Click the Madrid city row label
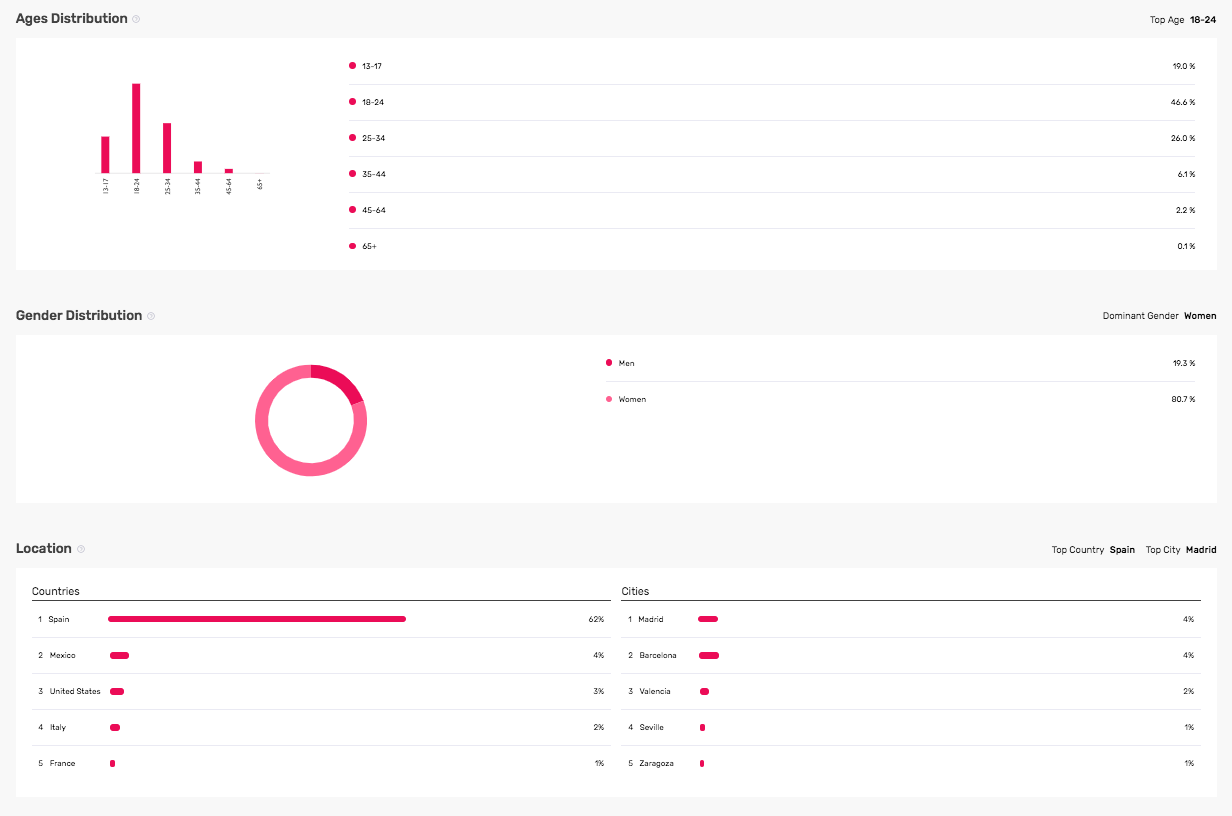 (x=650, y=620)
